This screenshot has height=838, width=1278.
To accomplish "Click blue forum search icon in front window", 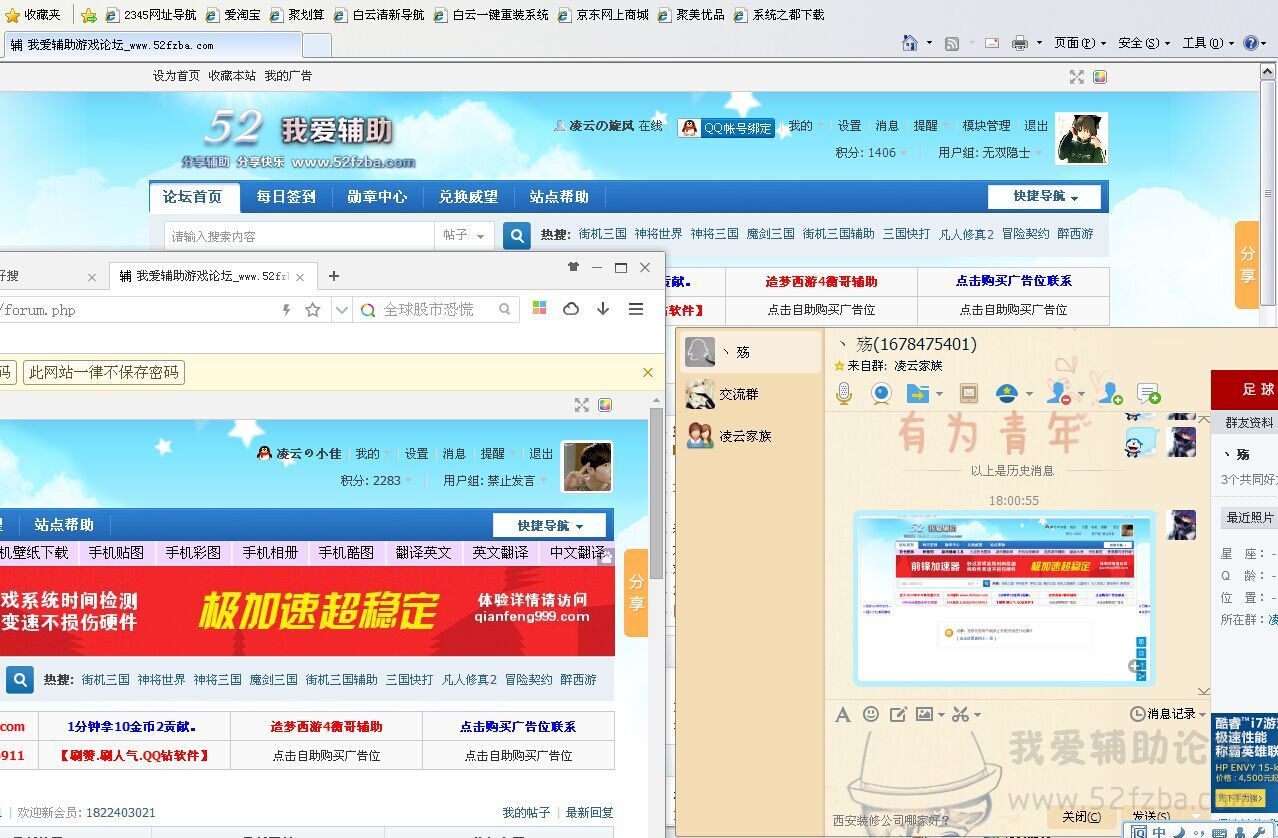I will tap(20, 680).
